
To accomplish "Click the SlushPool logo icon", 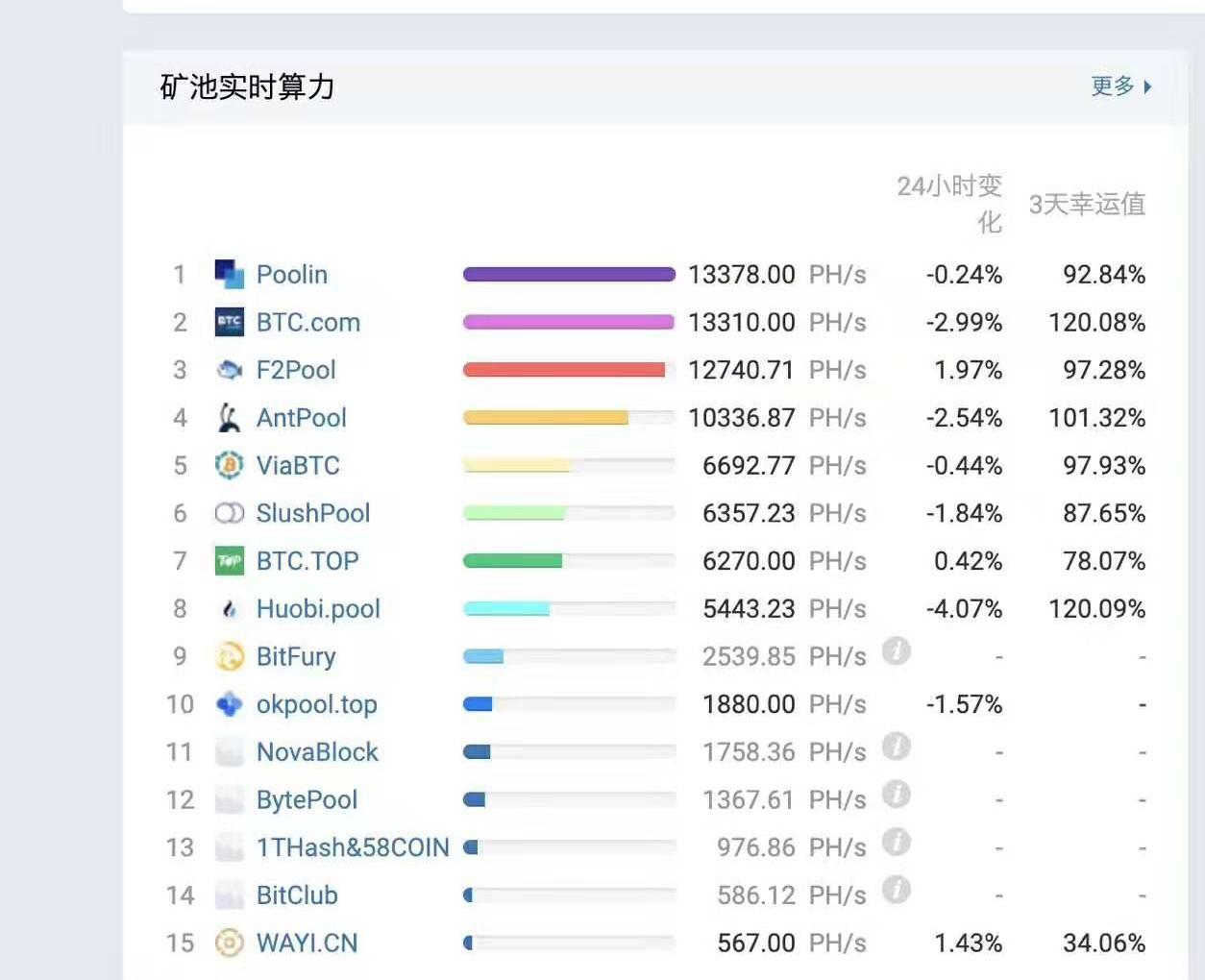I will pos(229,513).
